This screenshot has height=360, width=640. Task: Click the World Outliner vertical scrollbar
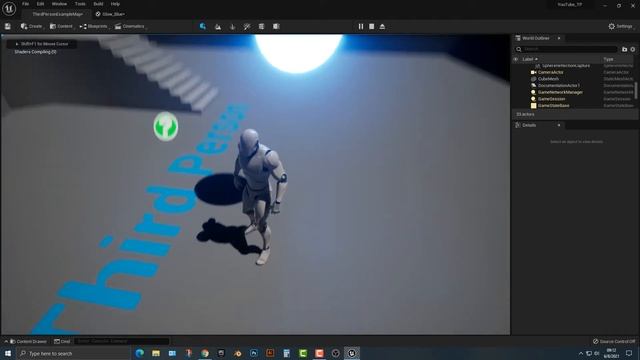tap(636, 90)
